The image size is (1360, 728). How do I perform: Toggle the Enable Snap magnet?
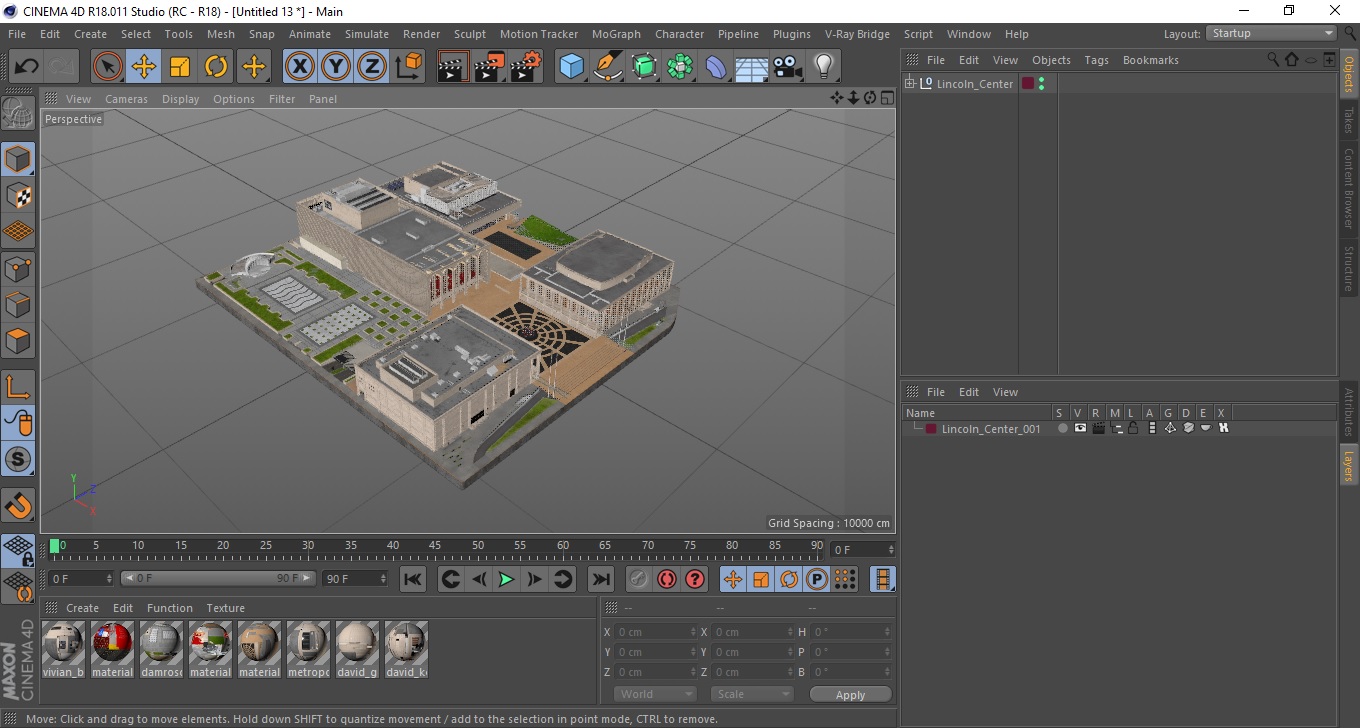click(18, 505)
